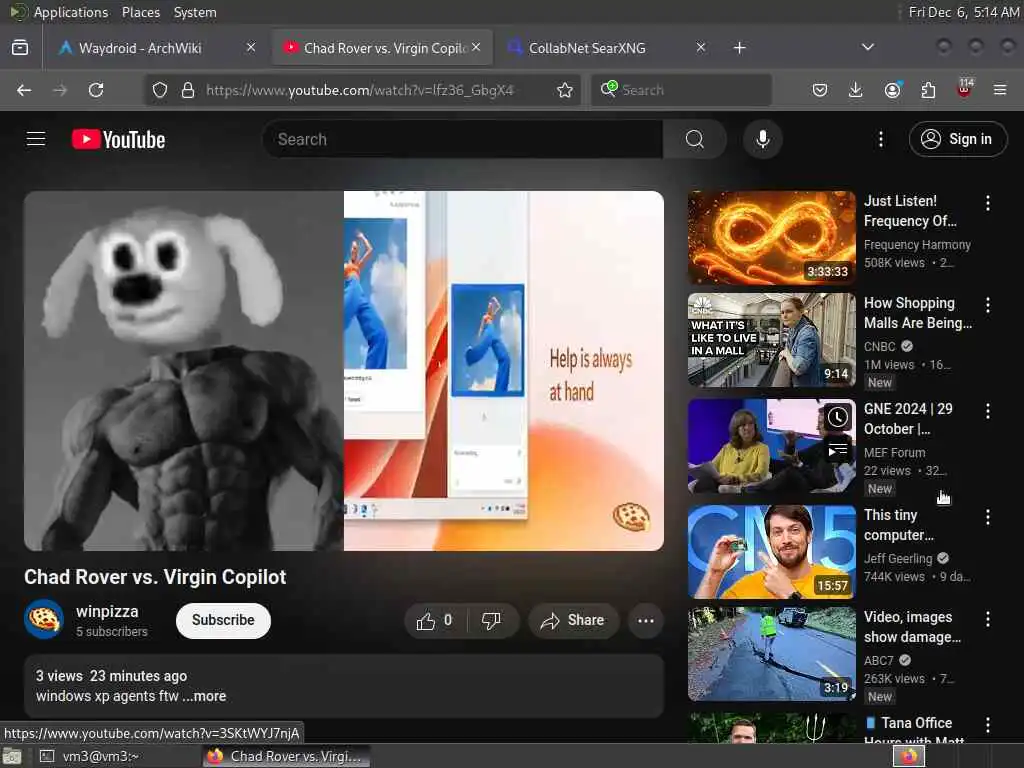1024x768 pixels.
Task: Open the Jeff Geerling channel link
Action: pyautogui.click(x=898, y=558)
